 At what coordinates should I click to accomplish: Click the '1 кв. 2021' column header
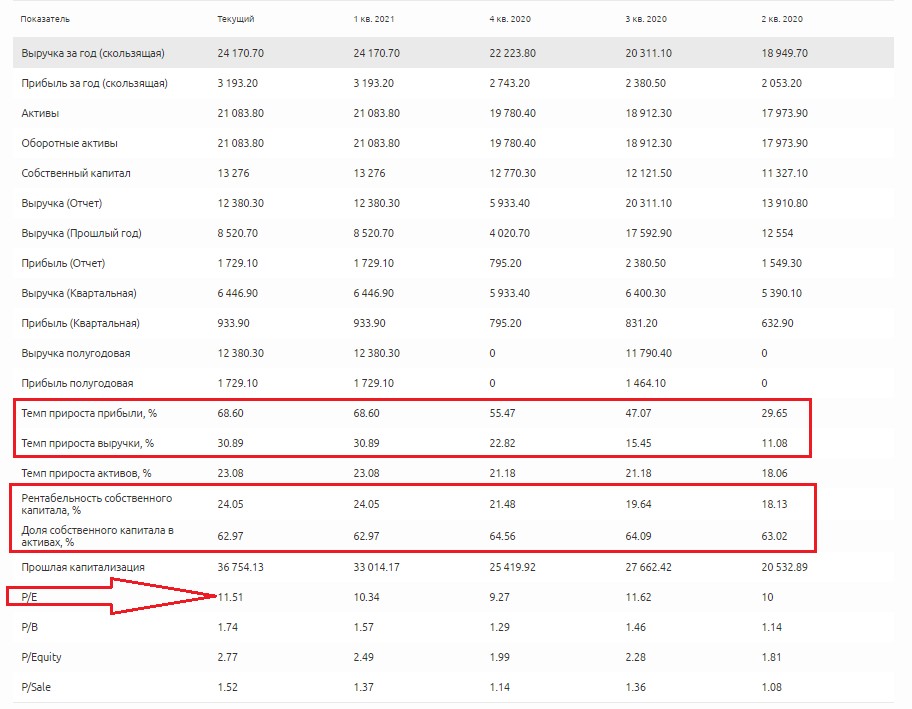[x=374, y=19]
